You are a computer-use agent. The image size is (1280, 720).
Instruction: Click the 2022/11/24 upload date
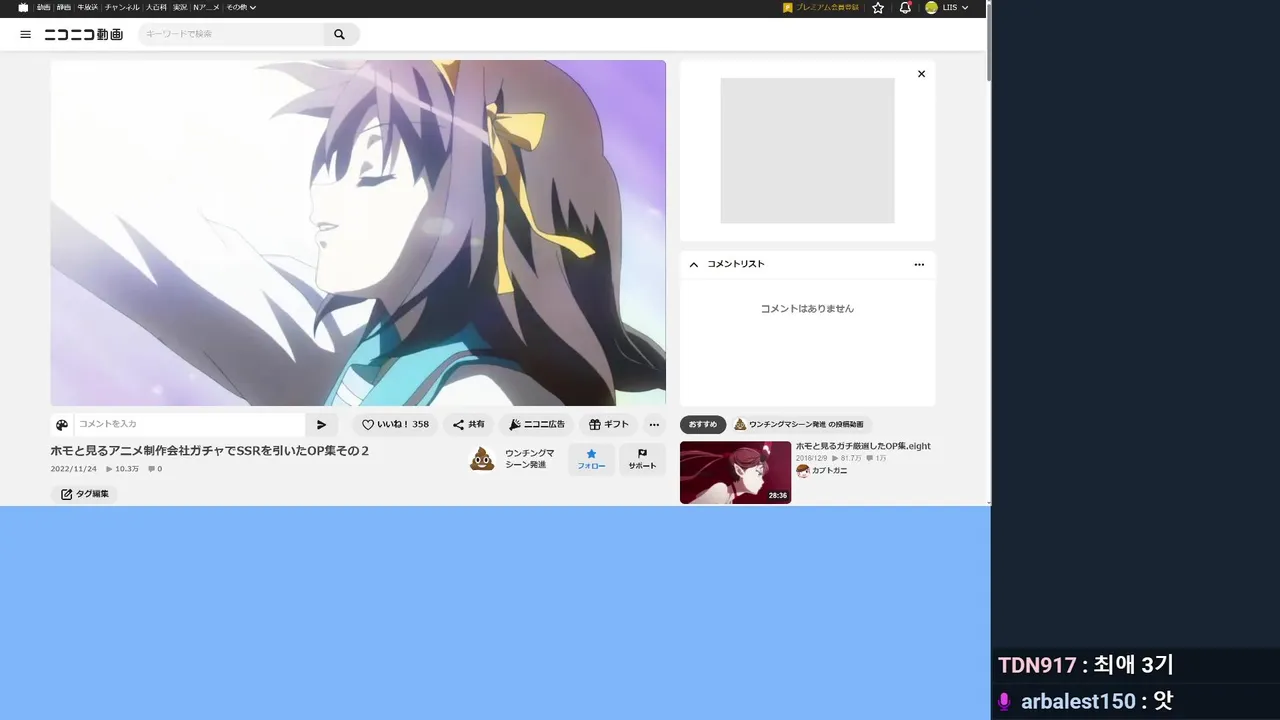(74, 469)
